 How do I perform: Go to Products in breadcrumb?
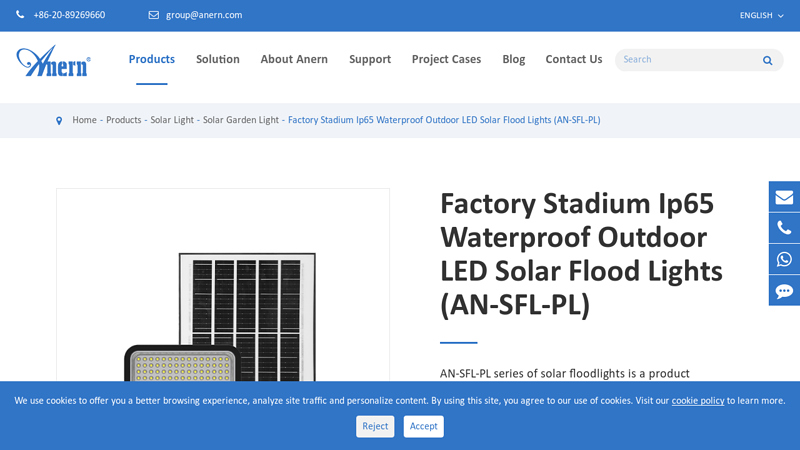pyautogui.click(x=123, y=120)
